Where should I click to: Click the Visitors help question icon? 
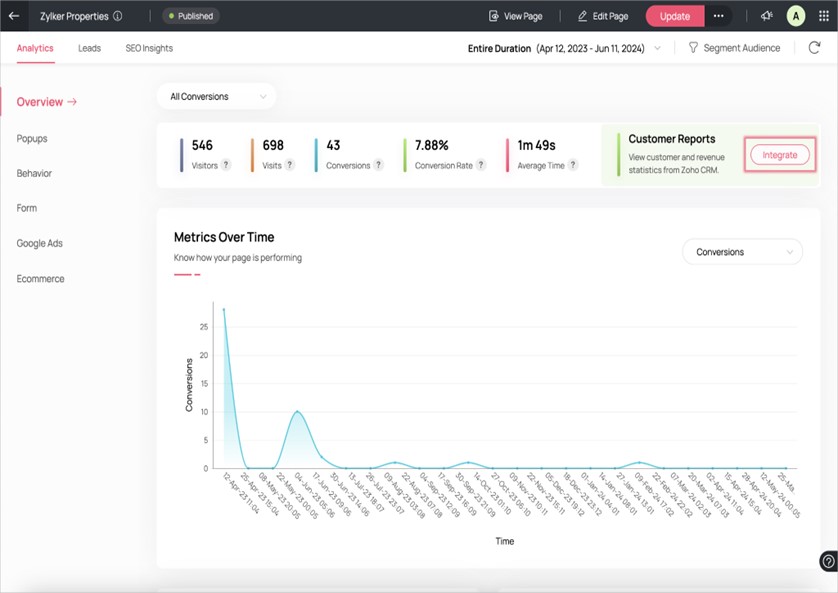coord(223,165)
